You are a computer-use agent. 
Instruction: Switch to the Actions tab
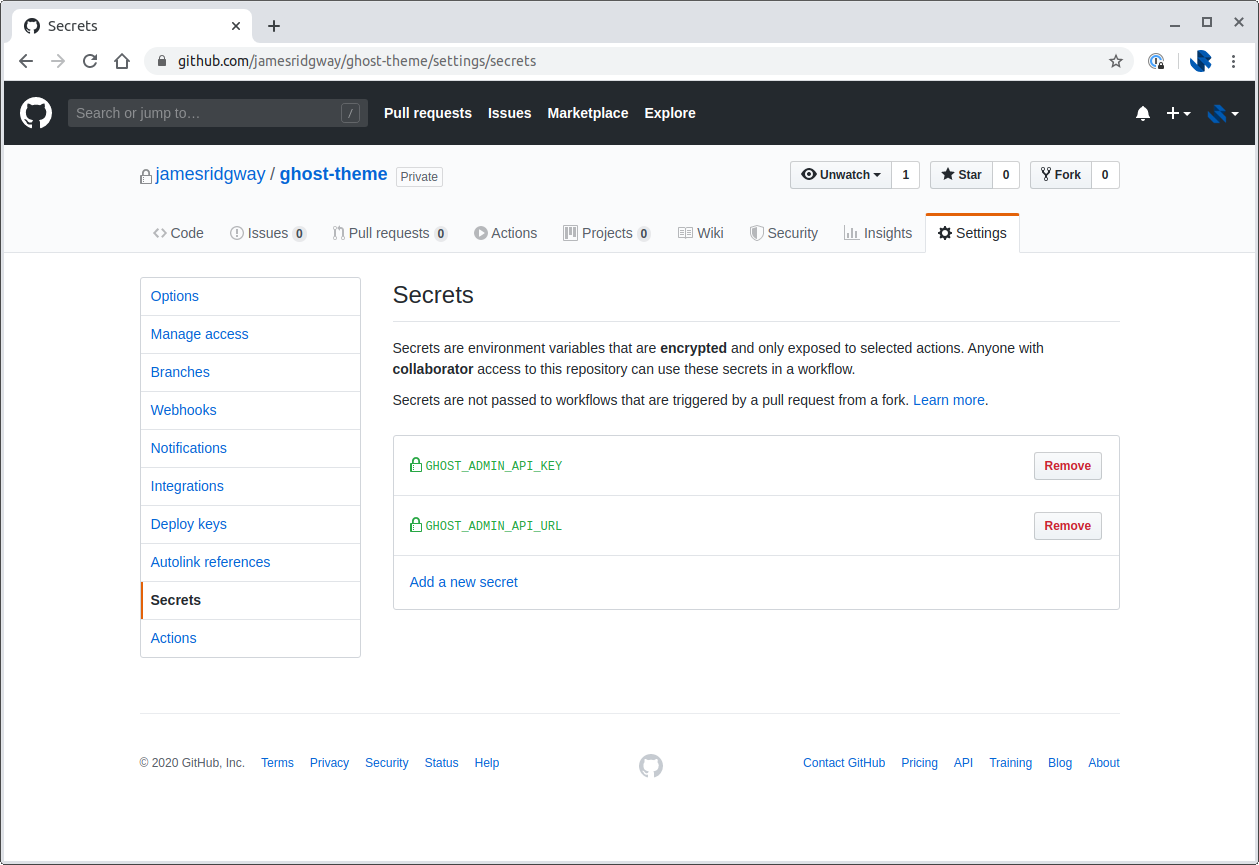pos(506,233)
